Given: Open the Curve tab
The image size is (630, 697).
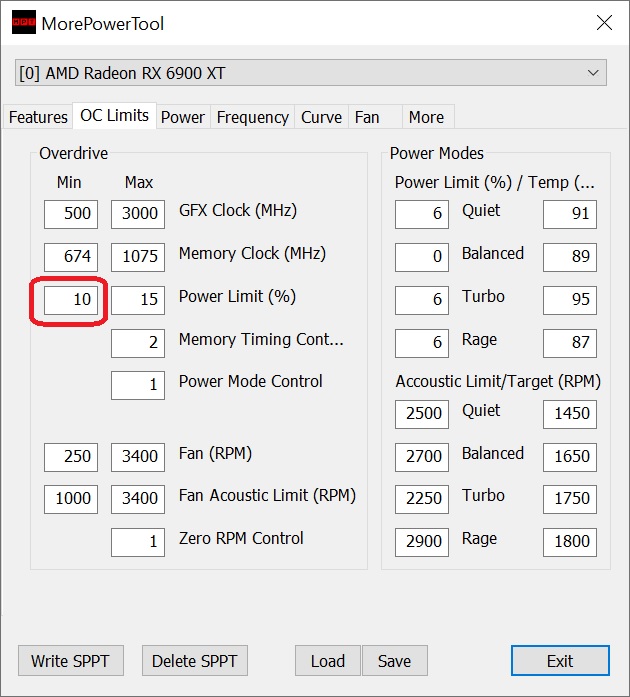Looking at the screenshot, I should tap(321, 117).
